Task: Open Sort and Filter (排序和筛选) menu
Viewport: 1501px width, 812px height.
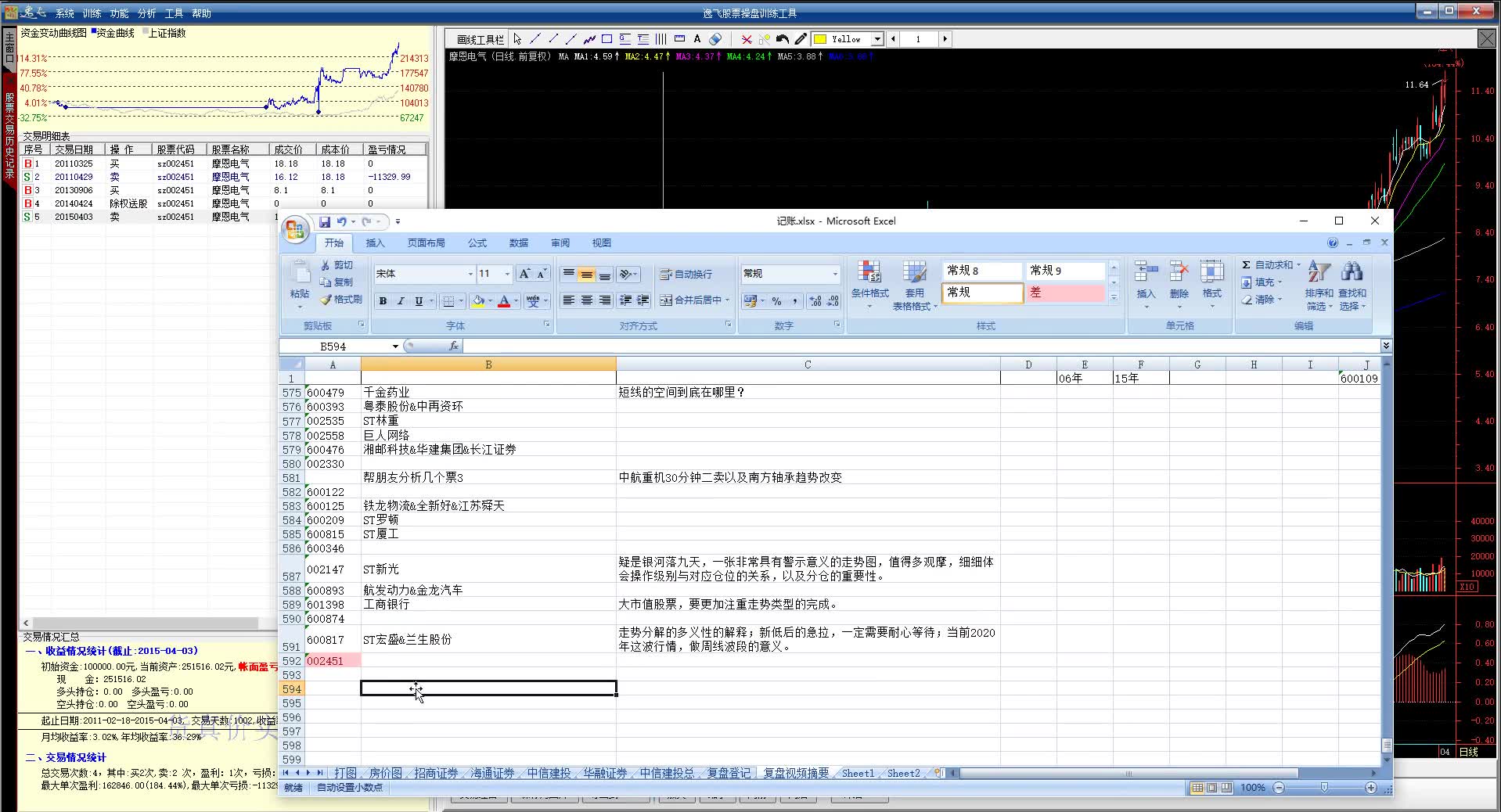Action: (1319, 286)
